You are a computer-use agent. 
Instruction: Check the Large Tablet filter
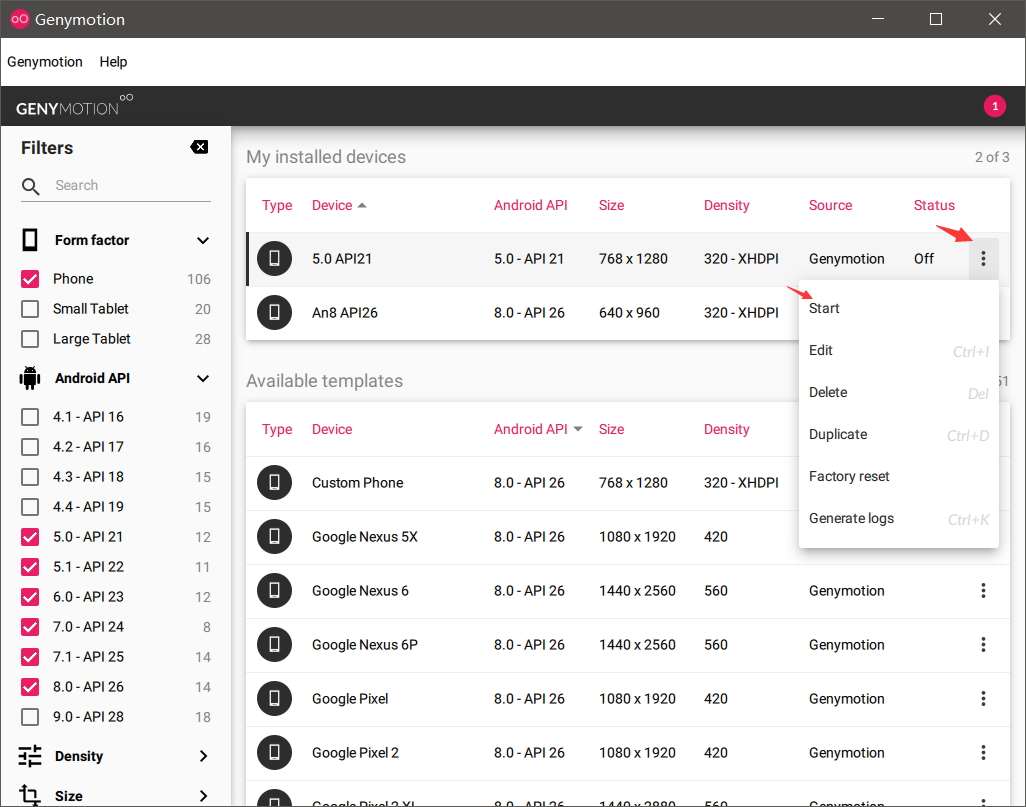[x=30, y=339]
